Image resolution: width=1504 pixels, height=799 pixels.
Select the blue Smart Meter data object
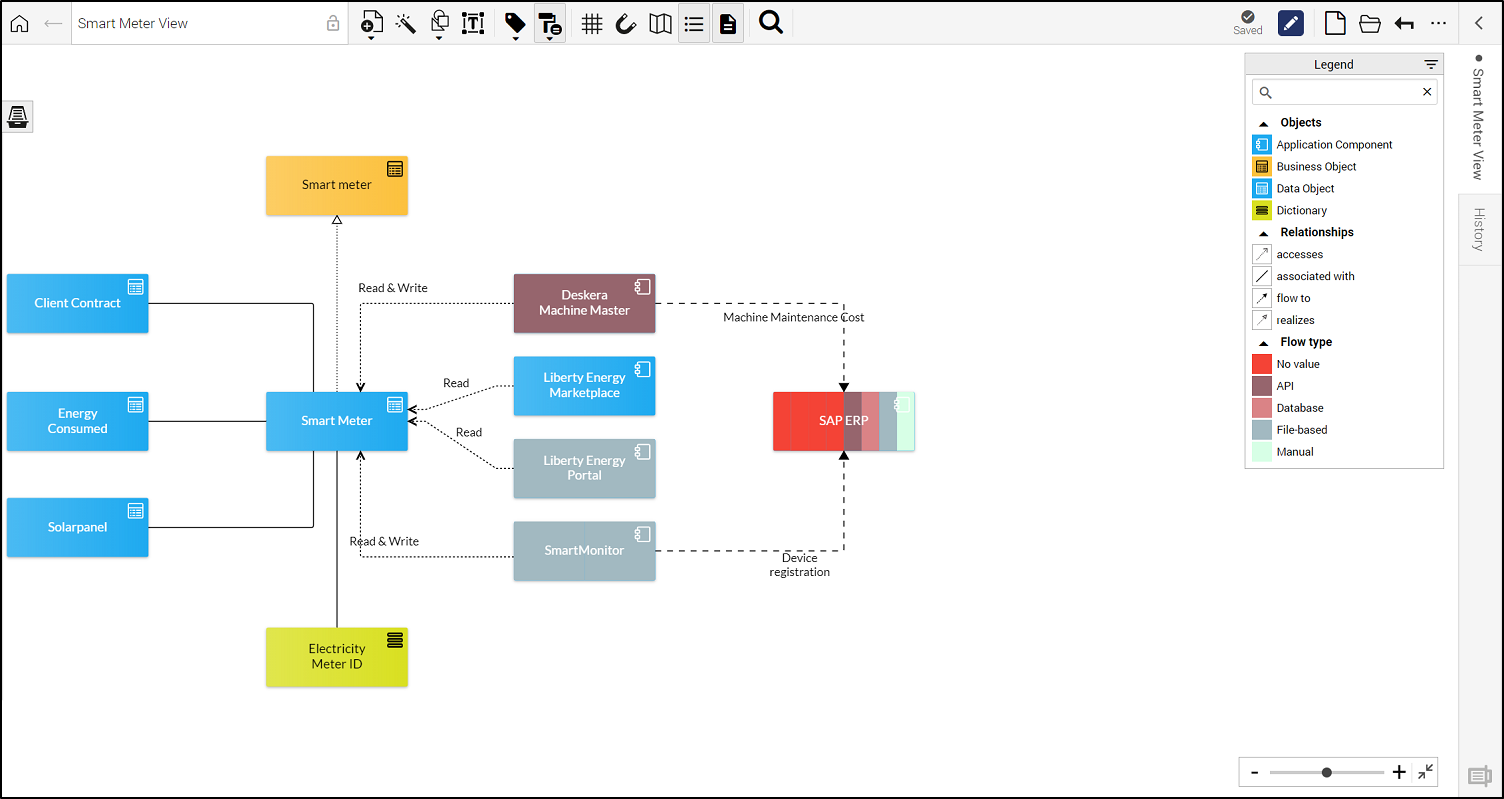coord(337,421)
